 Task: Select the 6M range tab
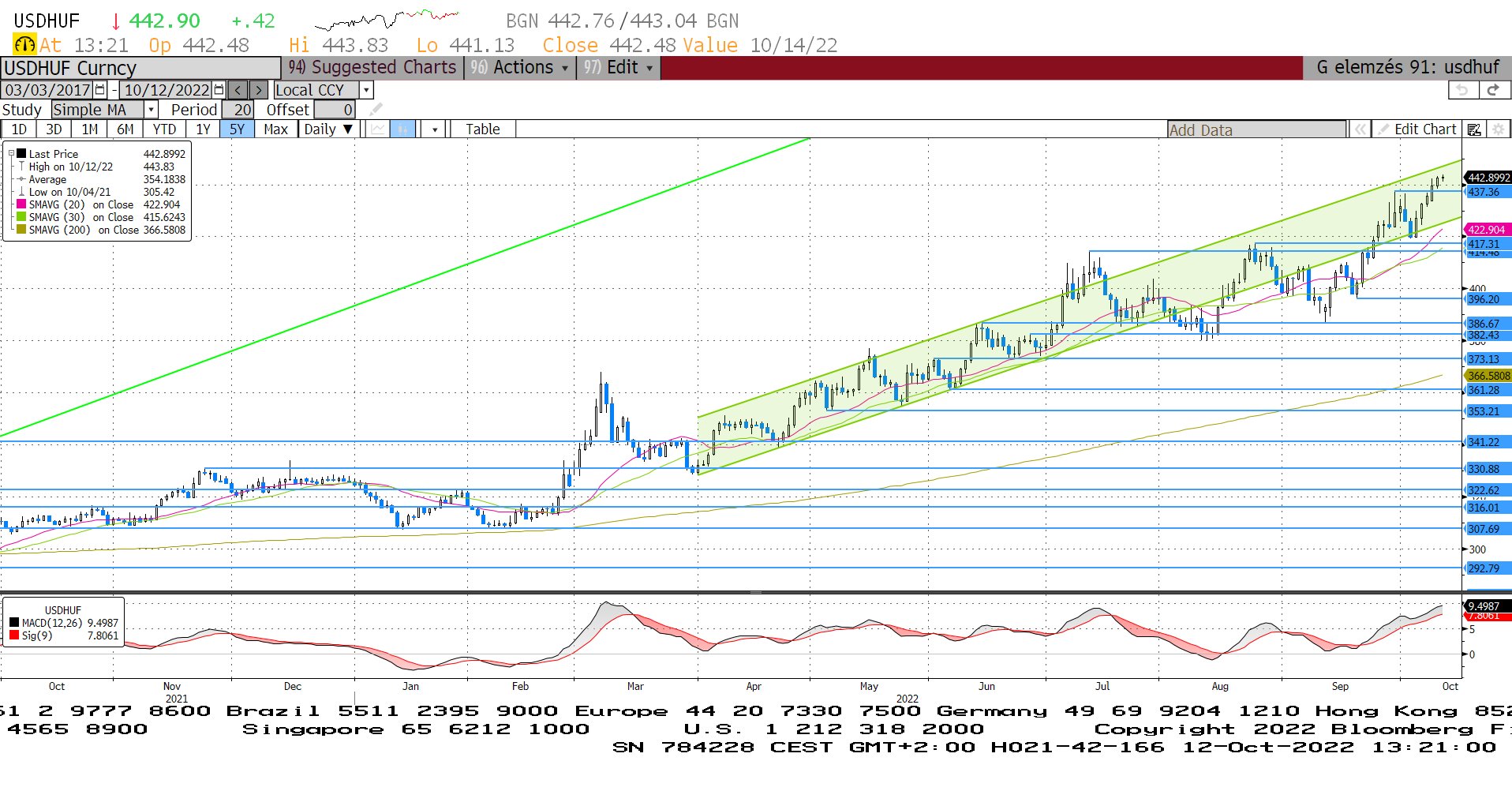[125, 129]
